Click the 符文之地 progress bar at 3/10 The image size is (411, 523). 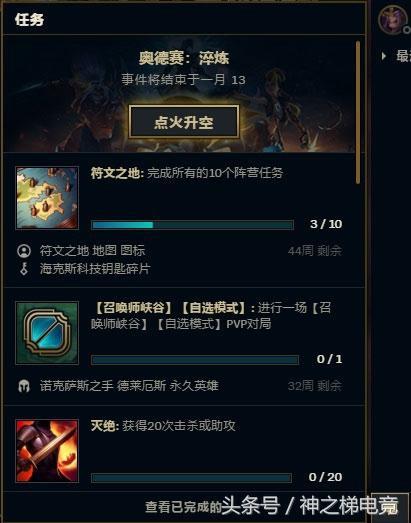click(x=192, y=225)
